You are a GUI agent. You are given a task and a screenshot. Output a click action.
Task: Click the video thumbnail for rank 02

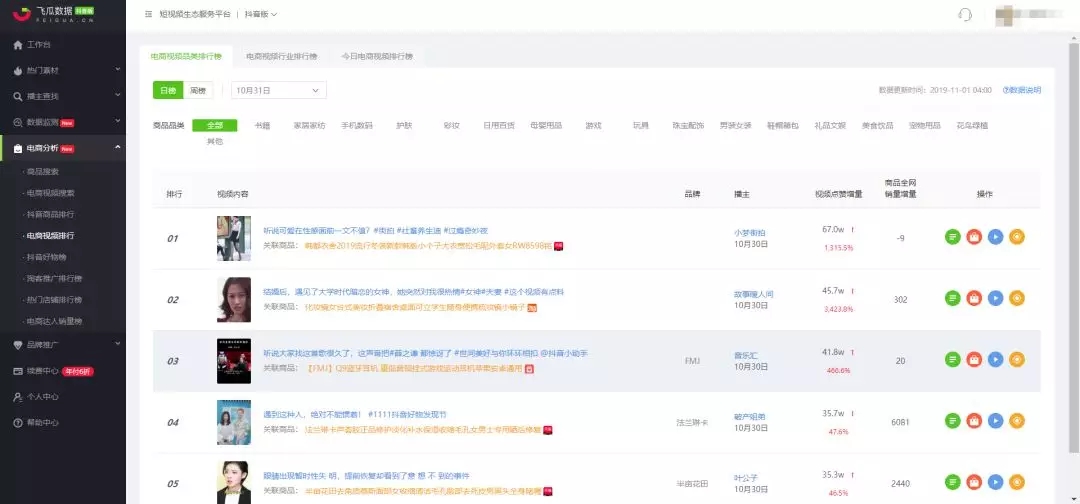click(233, 299)
